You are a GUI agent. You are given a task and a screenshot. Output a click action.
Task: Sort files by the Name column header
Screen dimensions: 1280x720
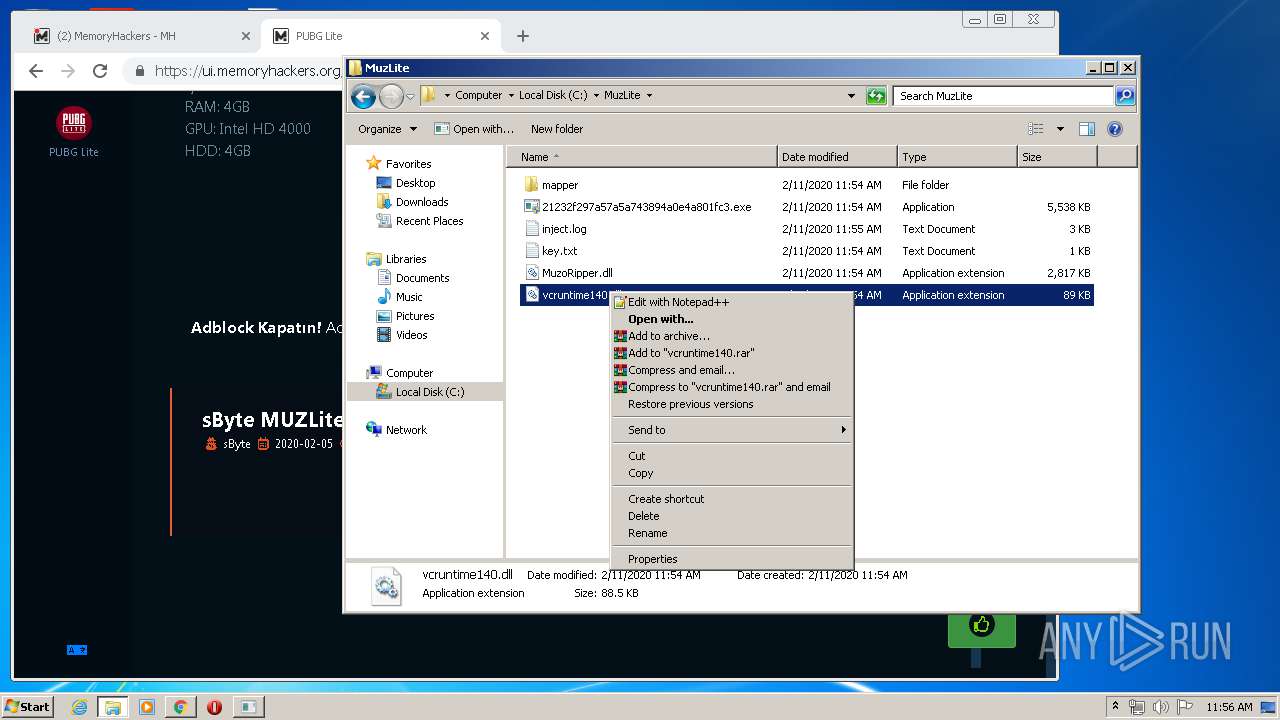pos(642,157)
